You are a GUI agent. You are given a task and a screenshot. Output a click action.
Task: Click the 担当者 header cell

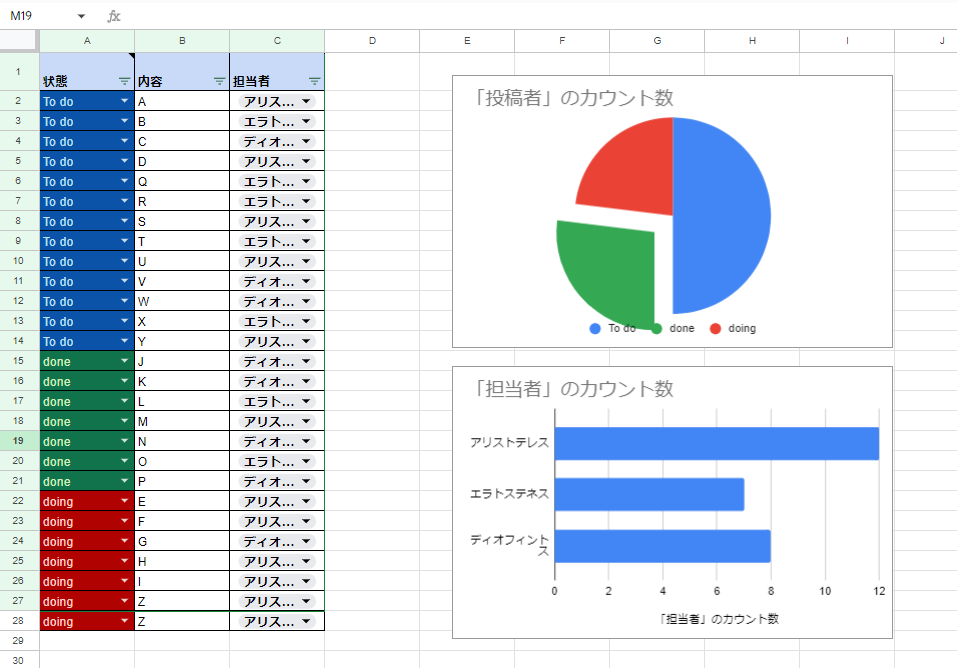(x=277, y=72)
